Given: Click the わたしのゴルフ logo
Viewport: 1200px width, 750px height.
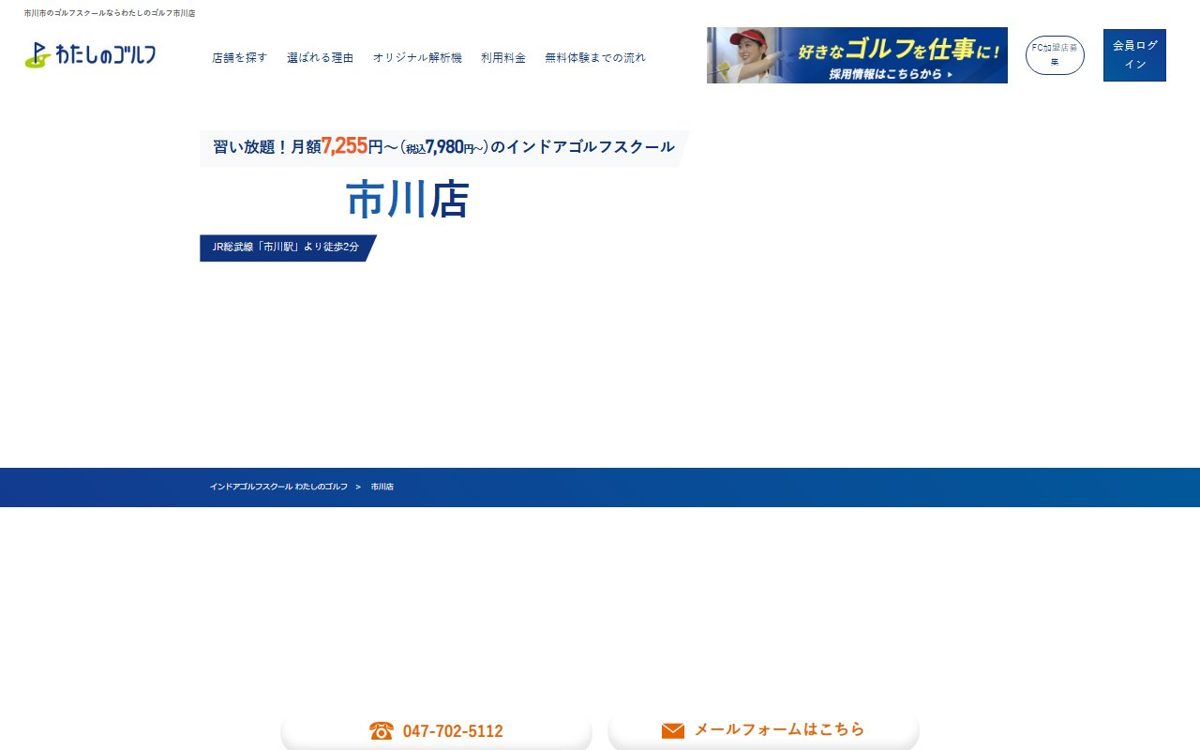Looking at the screenshot, I should pyautogui.click(x=90, y=55).
